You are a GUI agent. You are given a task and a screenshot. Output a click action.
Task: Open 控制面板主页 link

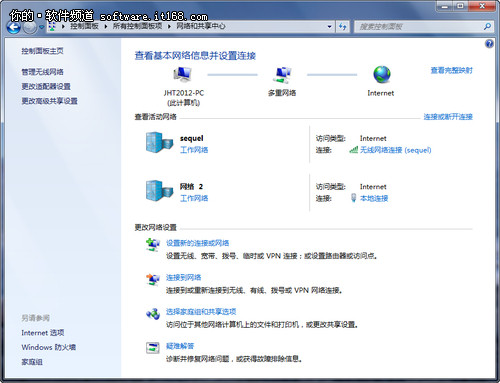42,51
